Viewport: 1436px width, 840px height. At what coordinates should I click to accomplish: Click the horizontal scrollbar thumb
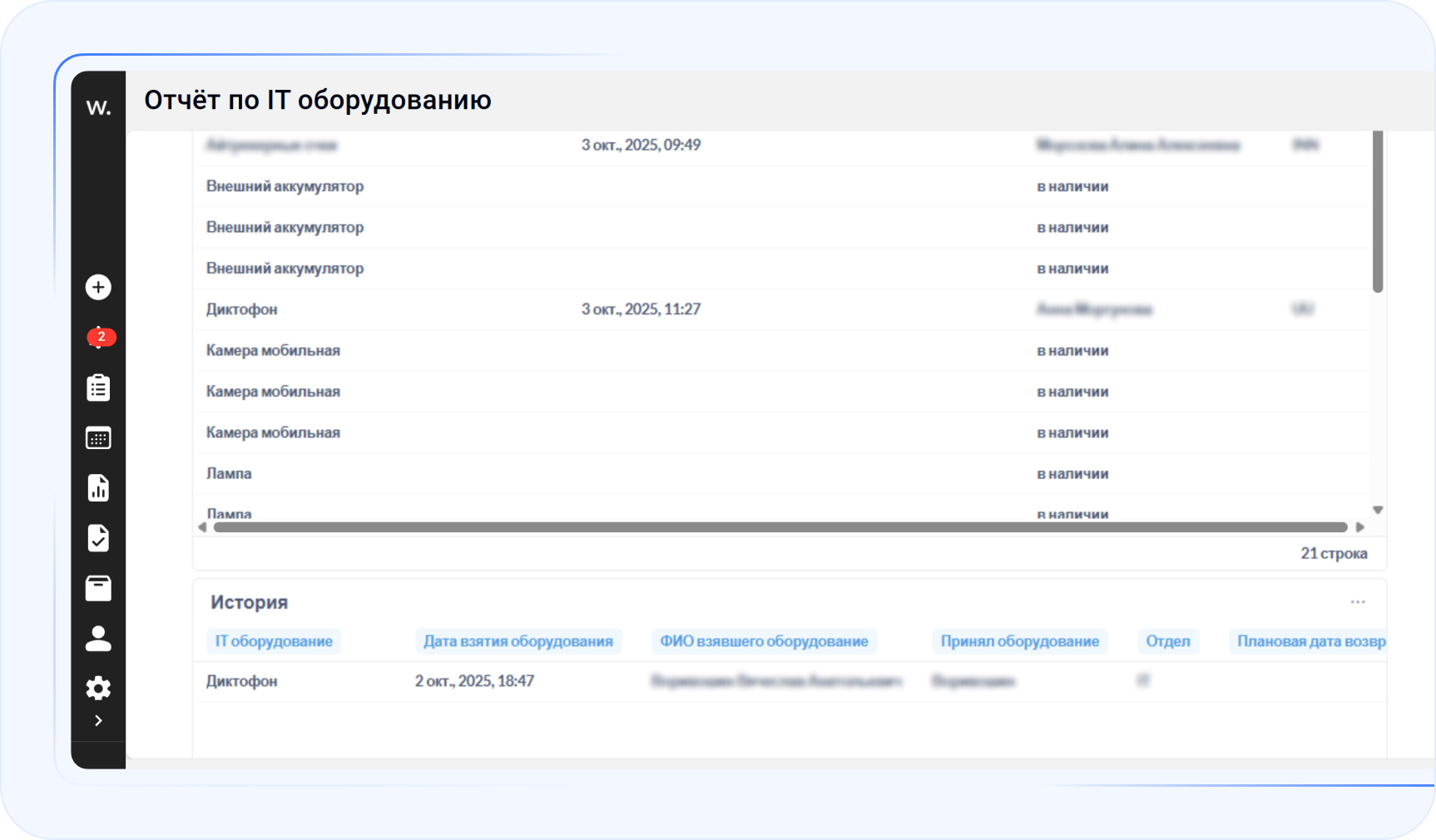click(x=780, y=527)
